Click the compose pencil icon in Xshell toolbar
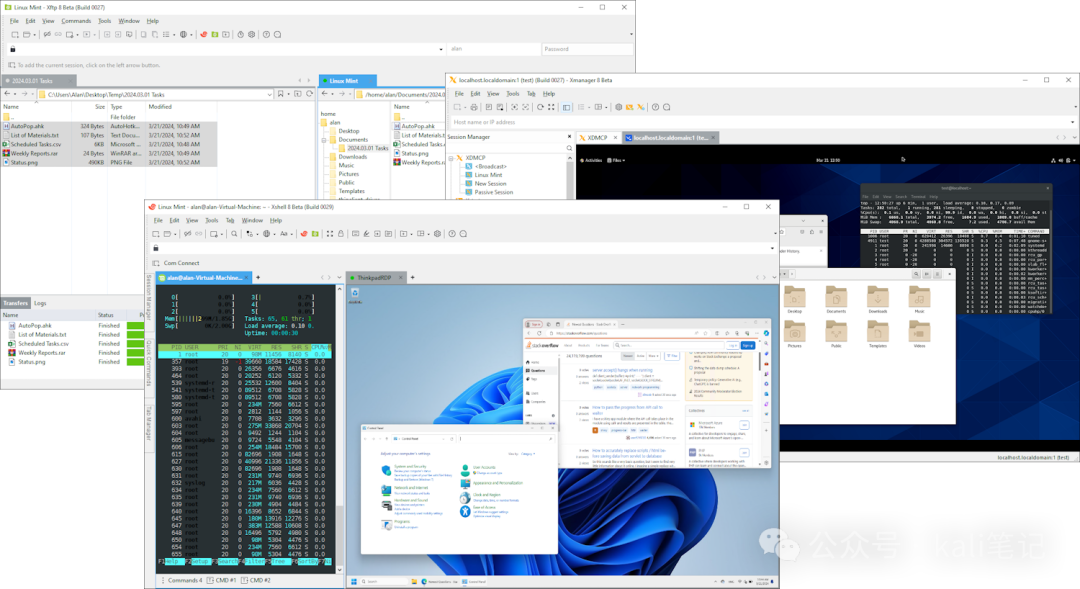1080x589 pixels. [x=366, y=234]
